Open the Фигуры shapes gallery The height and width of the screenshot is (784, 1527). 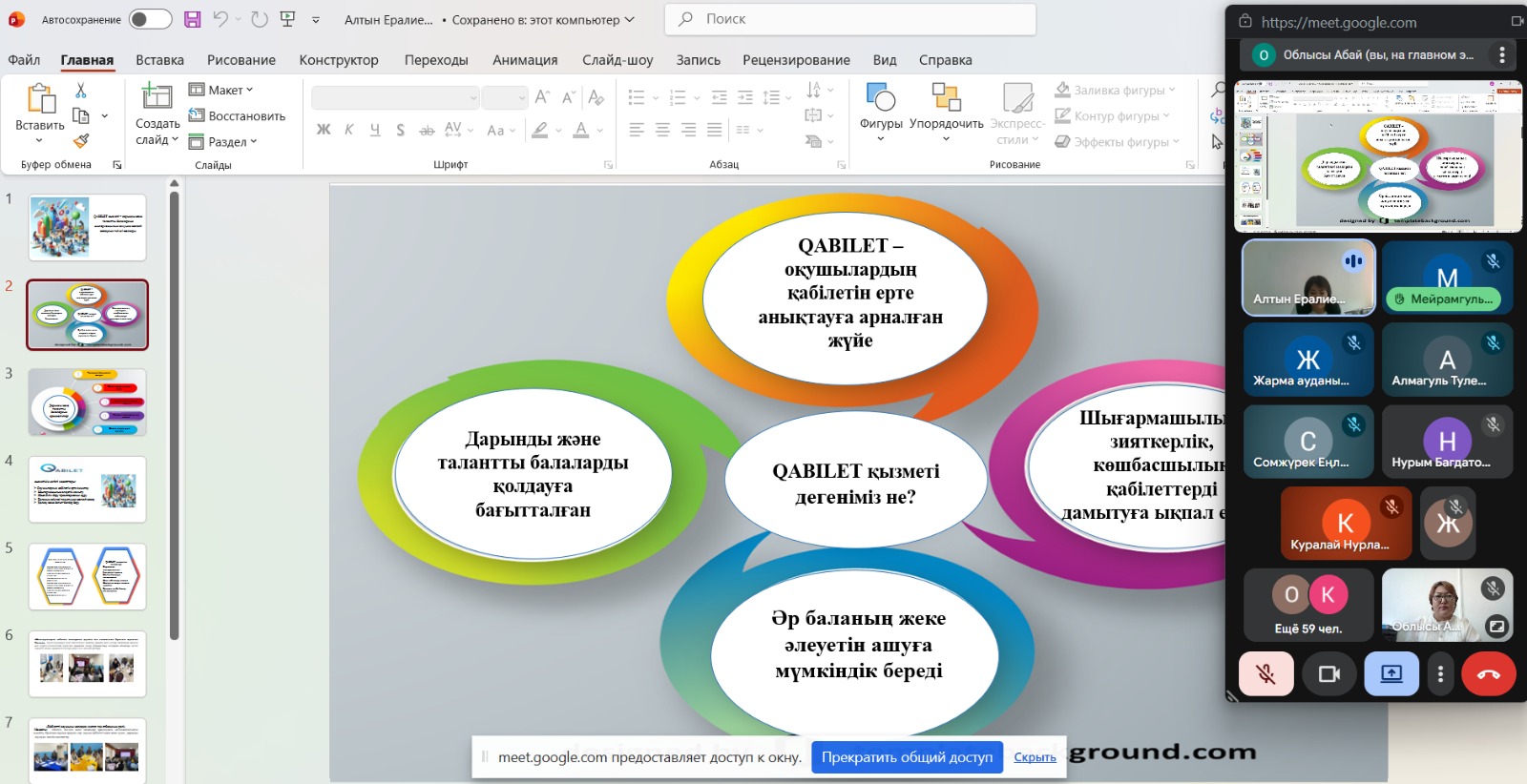(x=881, y=112)
